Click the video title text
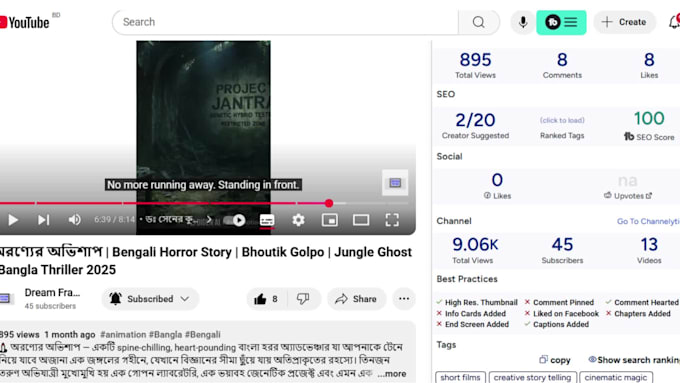 [206, 261]
